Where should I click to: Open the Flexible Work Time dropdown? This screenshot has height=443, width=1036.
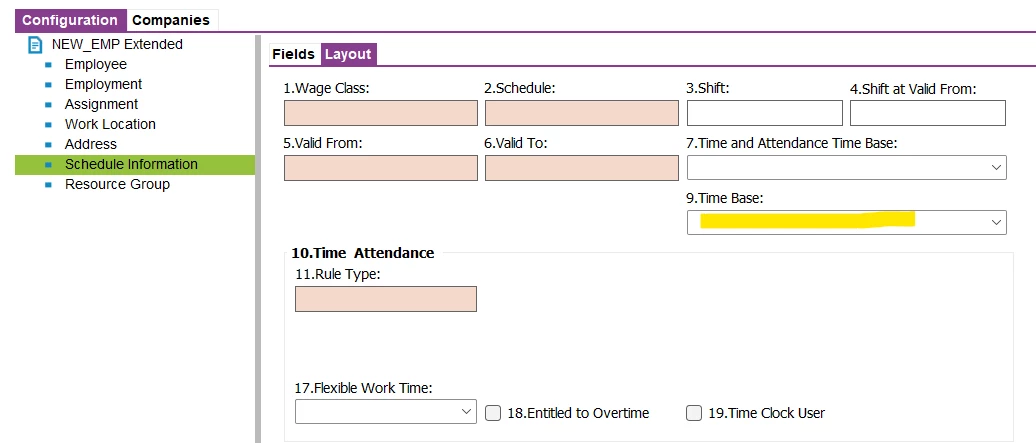click(x=386, y=411)
